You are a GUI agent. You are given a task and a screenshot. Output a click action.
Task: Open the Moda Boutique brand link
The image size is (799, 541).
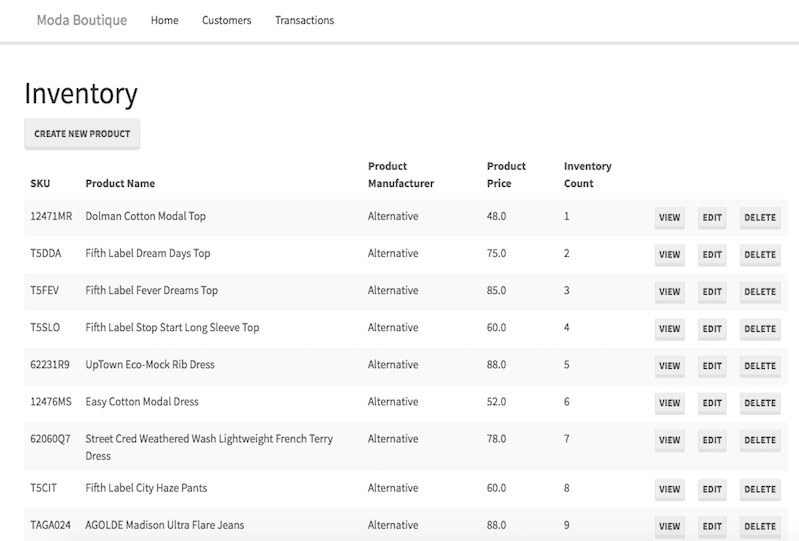tap(82, 20)
